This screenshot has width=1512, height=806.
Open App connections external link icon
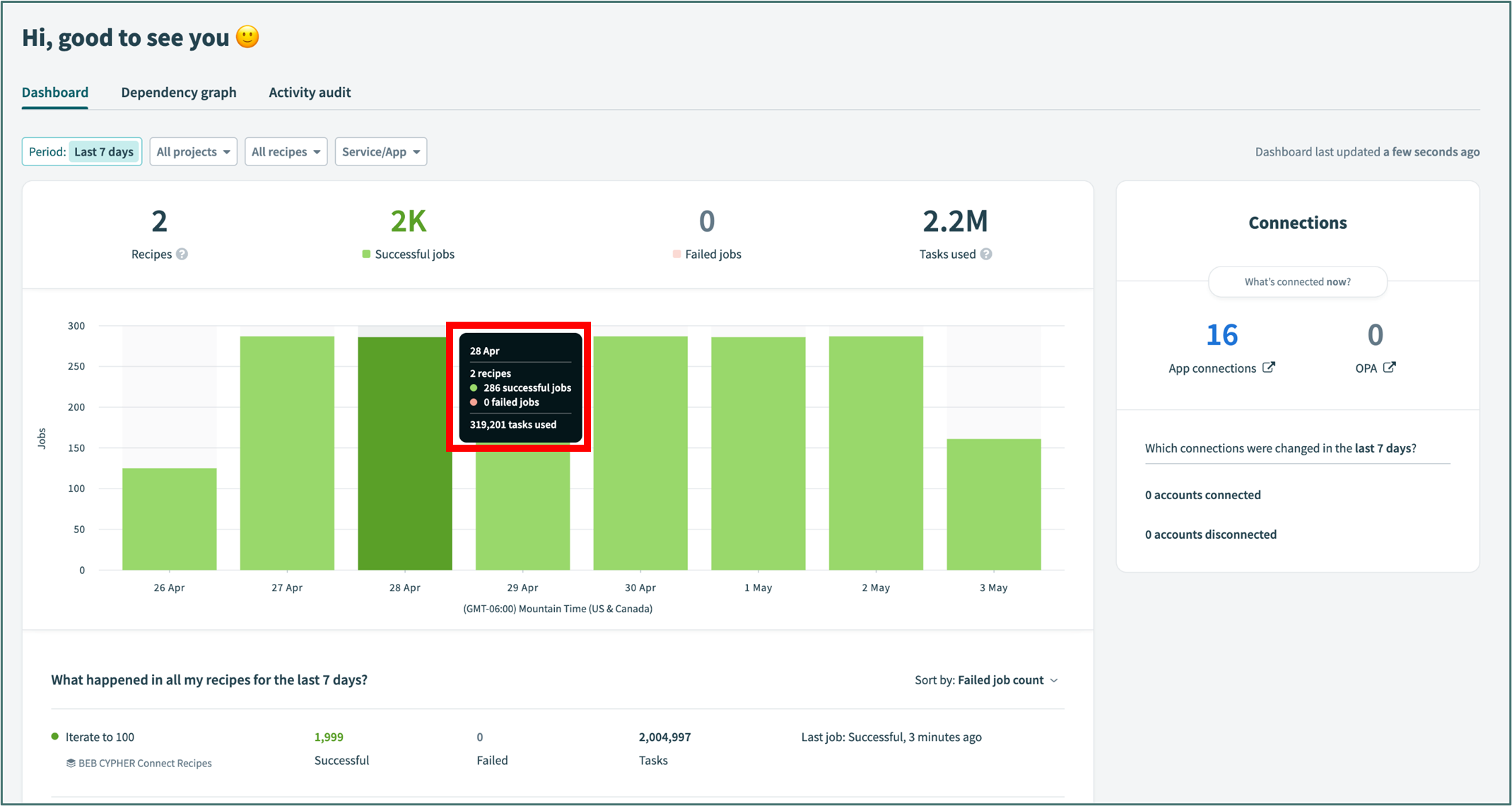click(1269, 368)
